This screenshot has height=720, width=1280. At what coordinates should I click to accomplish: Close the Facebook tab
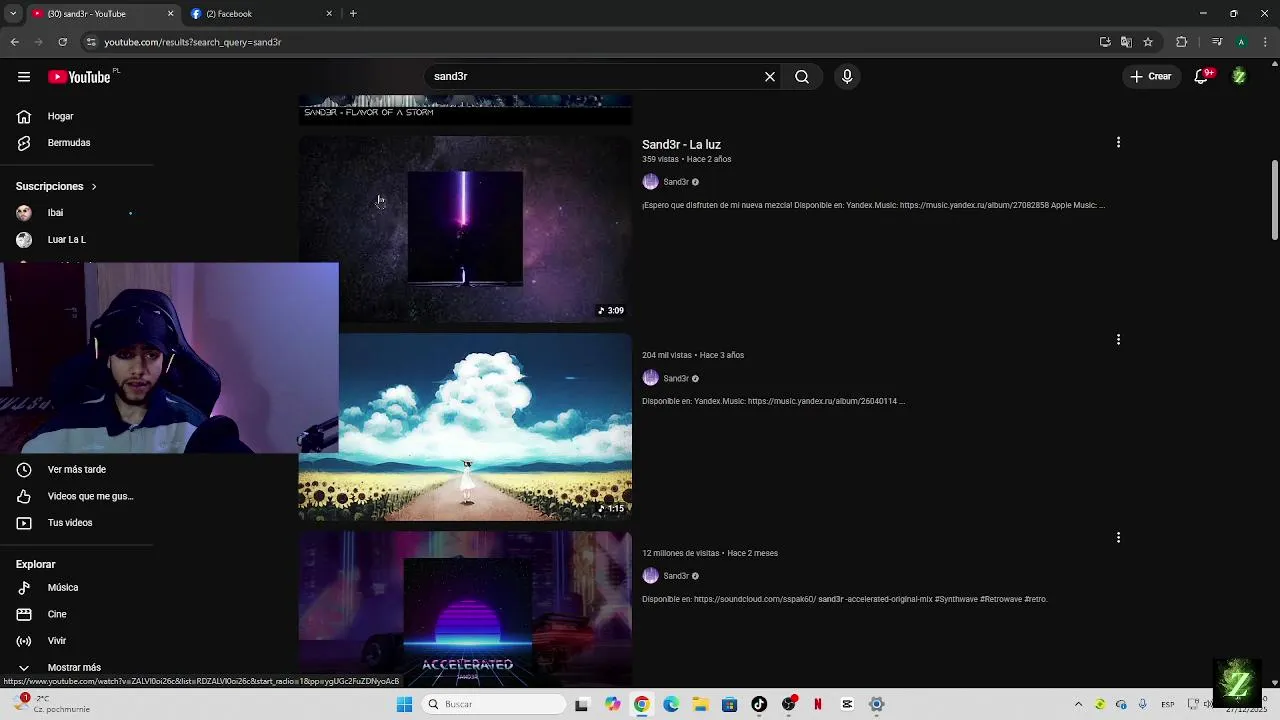tap(329, 14)
